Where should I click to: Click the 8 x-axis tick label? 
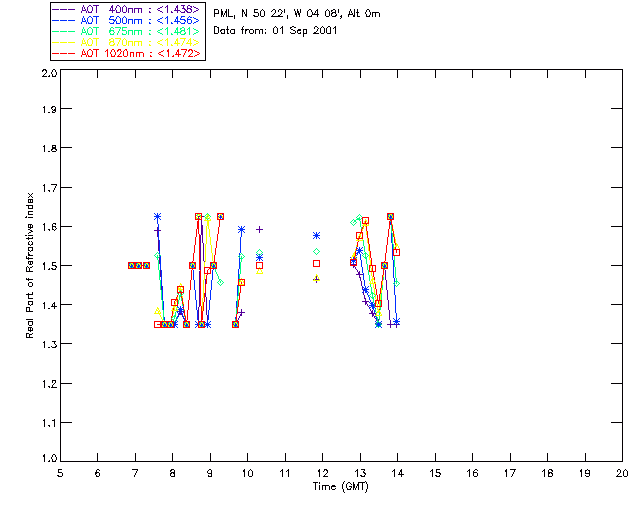173,473
